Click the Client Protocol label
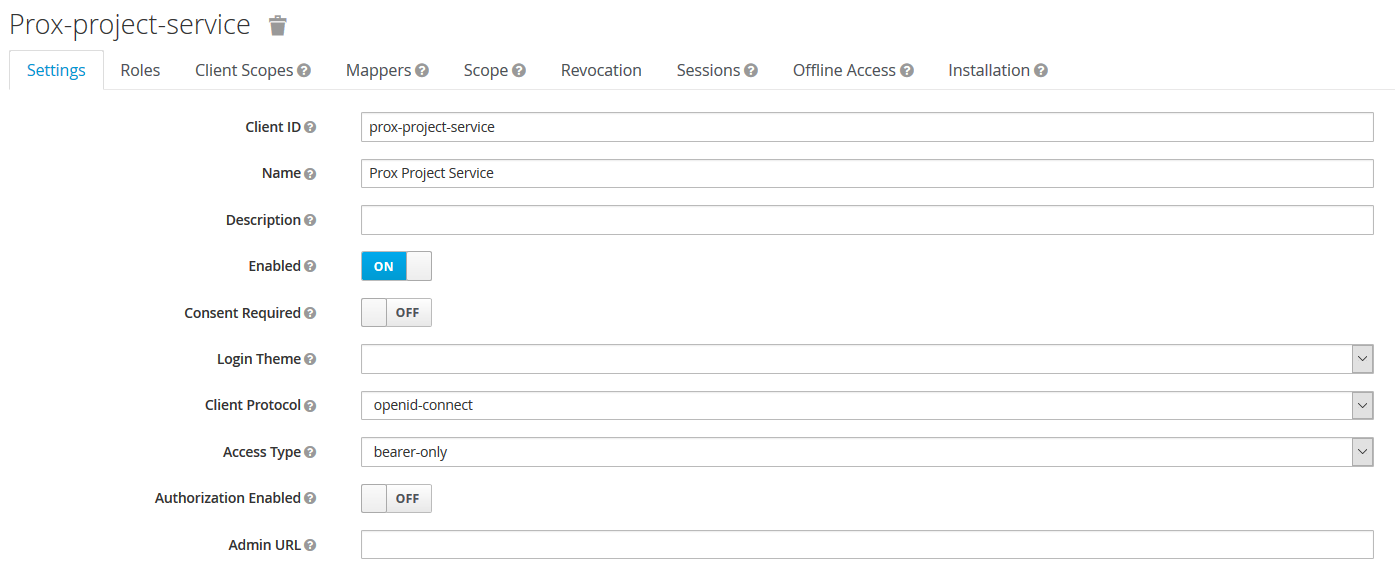1395x574 pixels. (x=253, y=405)
